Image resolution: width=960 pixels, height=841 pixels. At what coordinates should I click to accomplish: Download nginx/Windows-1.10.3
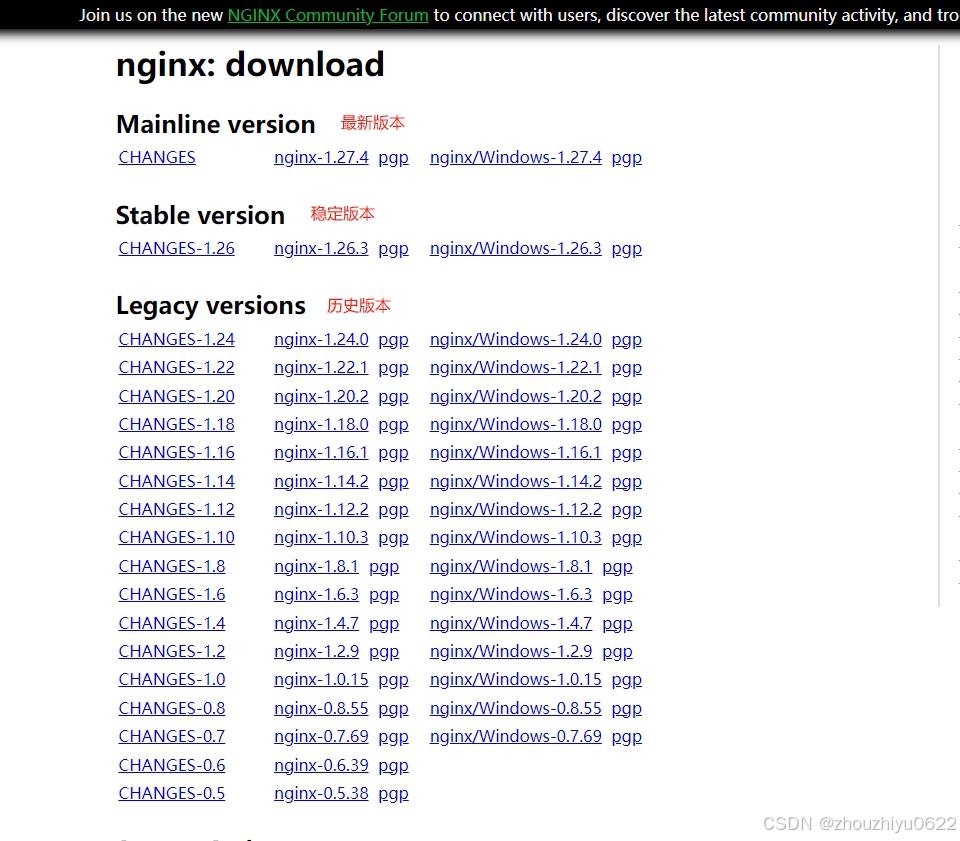[516, 537]
